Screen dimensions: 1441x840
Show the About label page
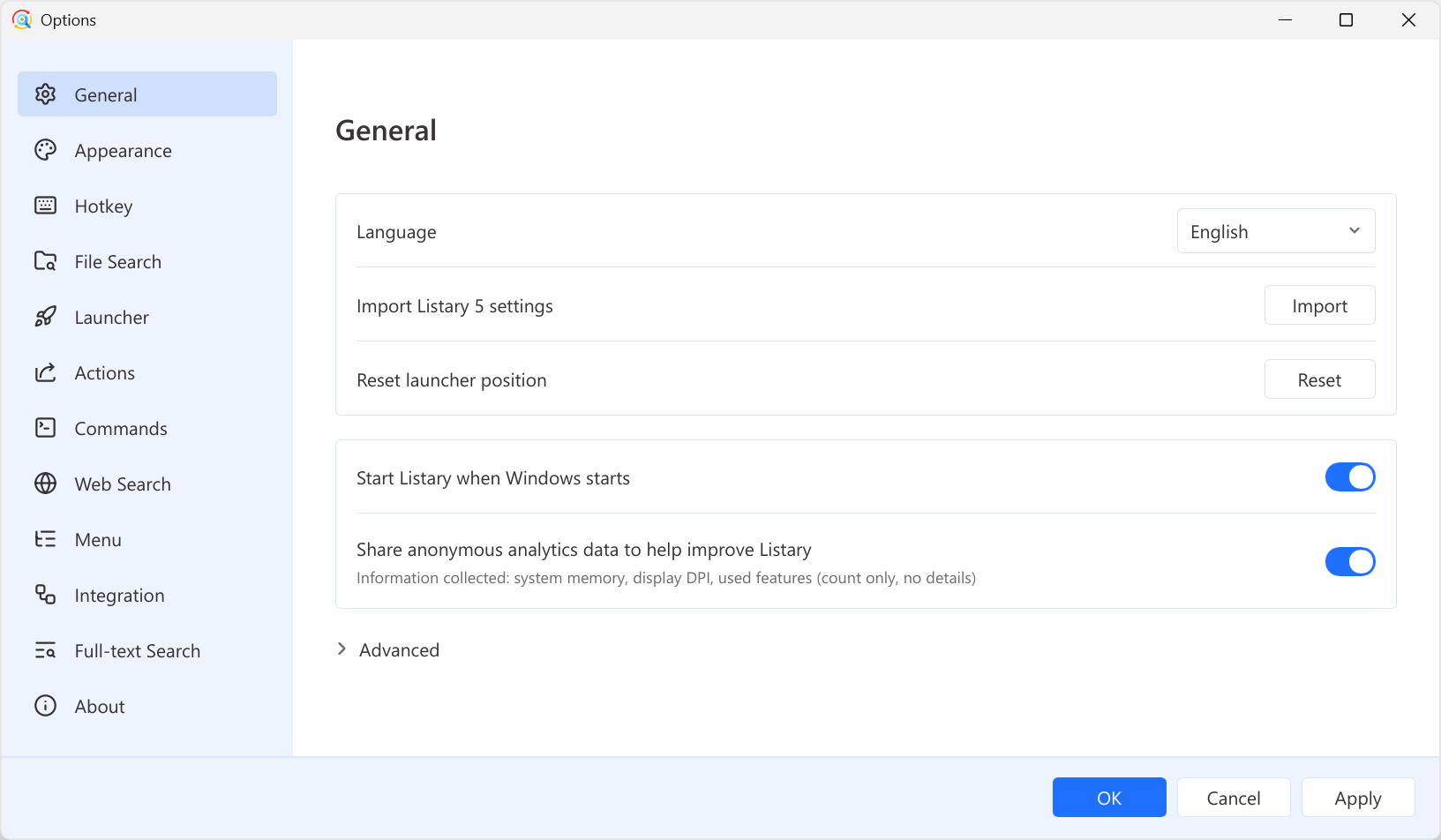point(100,706)
